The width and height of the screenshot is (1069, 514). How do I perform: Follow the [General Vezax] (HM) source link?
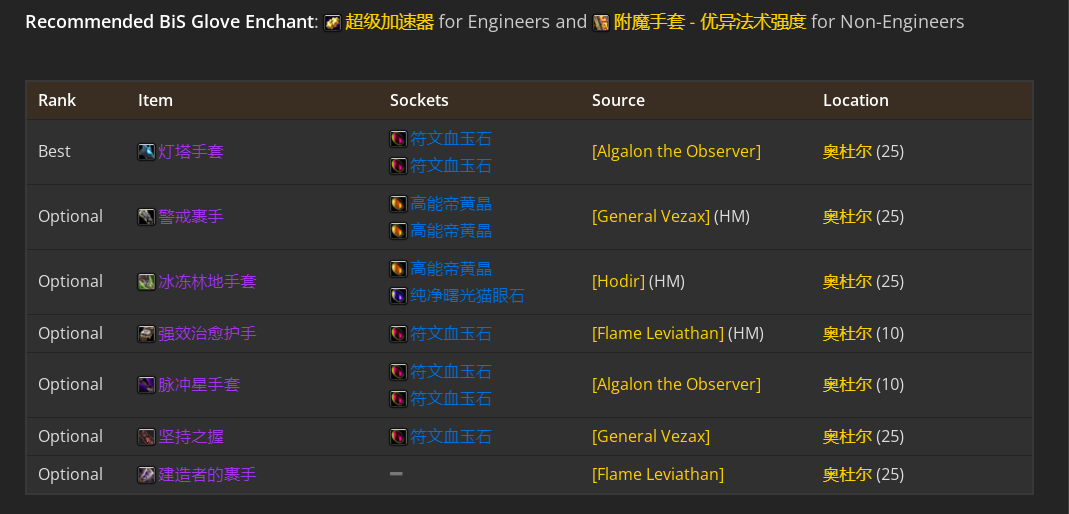pyautogui.click(x=650, y=217)
